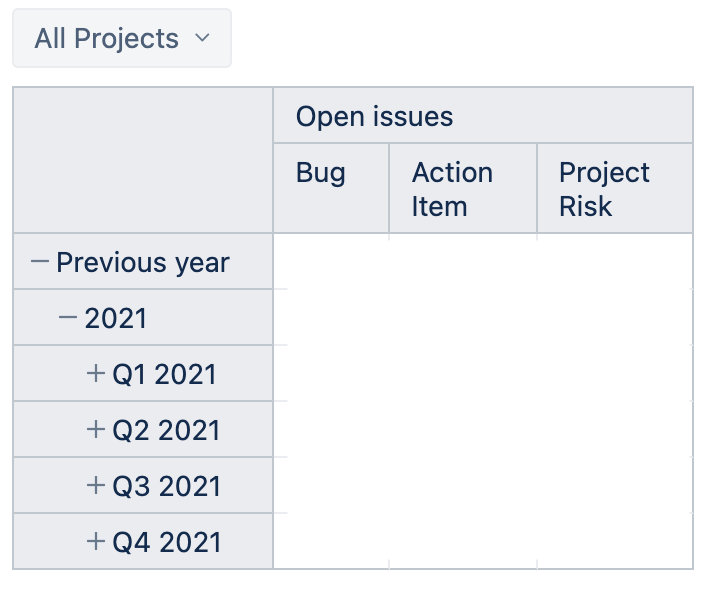Click the empty top-left corner header cell
The height and width of the screenshot is (602, 722).
click(143, 160)
